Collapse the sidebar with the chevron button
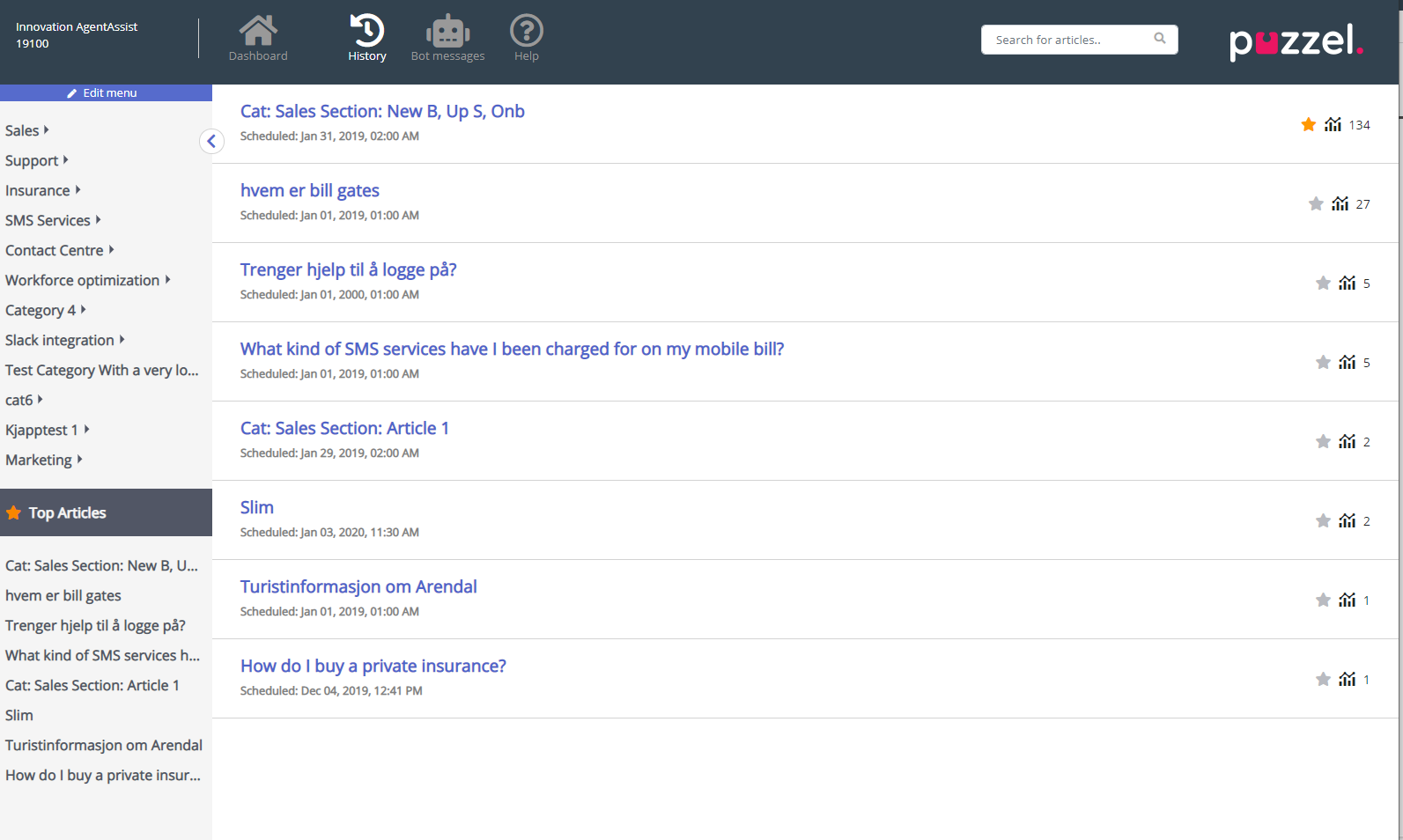This screenshot has height=840, width=1403. point(211,141)
